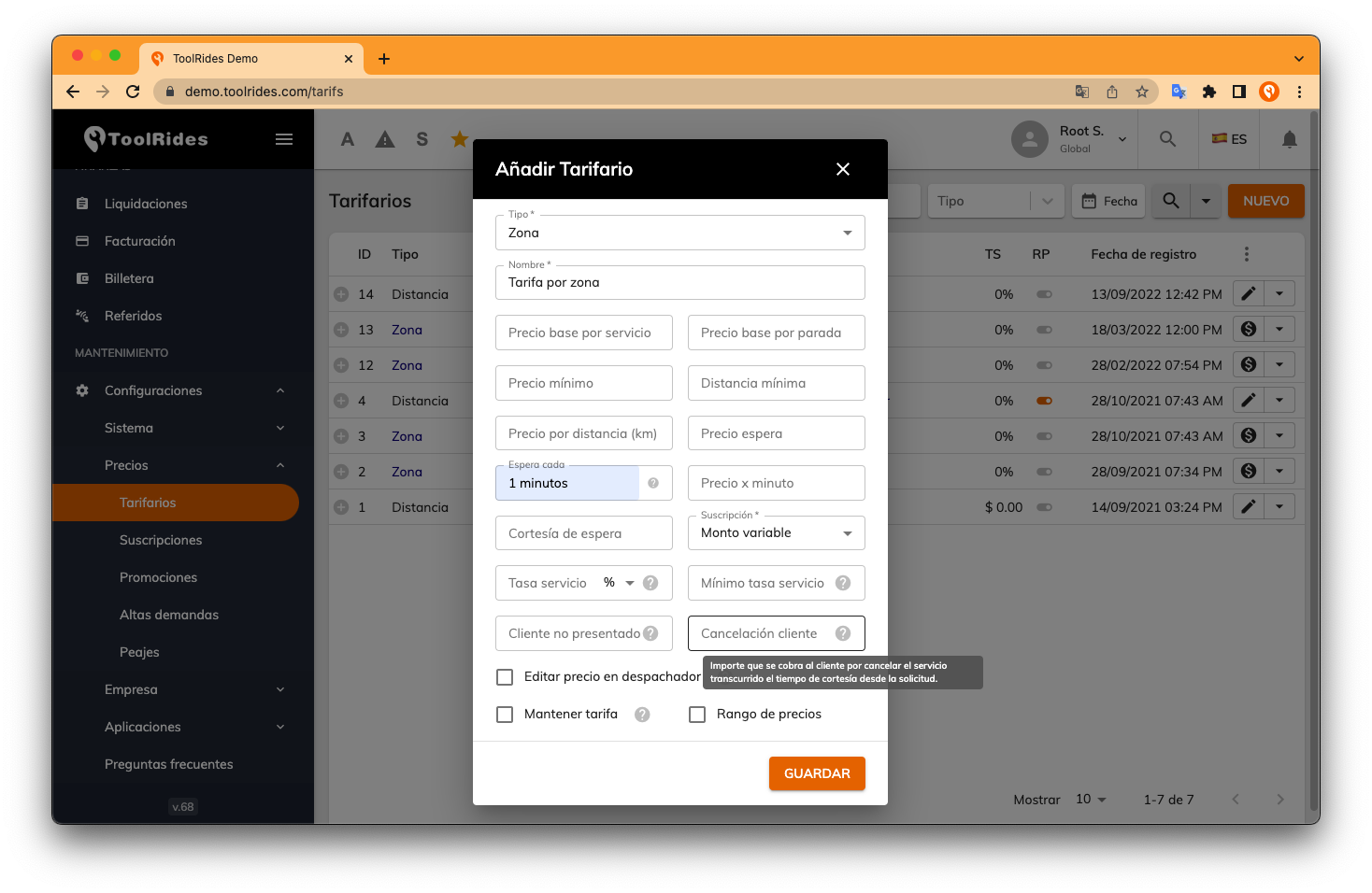The width and height of the screenshot is (1372, 893).
Task: Toggle the RP switch for row 2
Action: coord(1044,472)
